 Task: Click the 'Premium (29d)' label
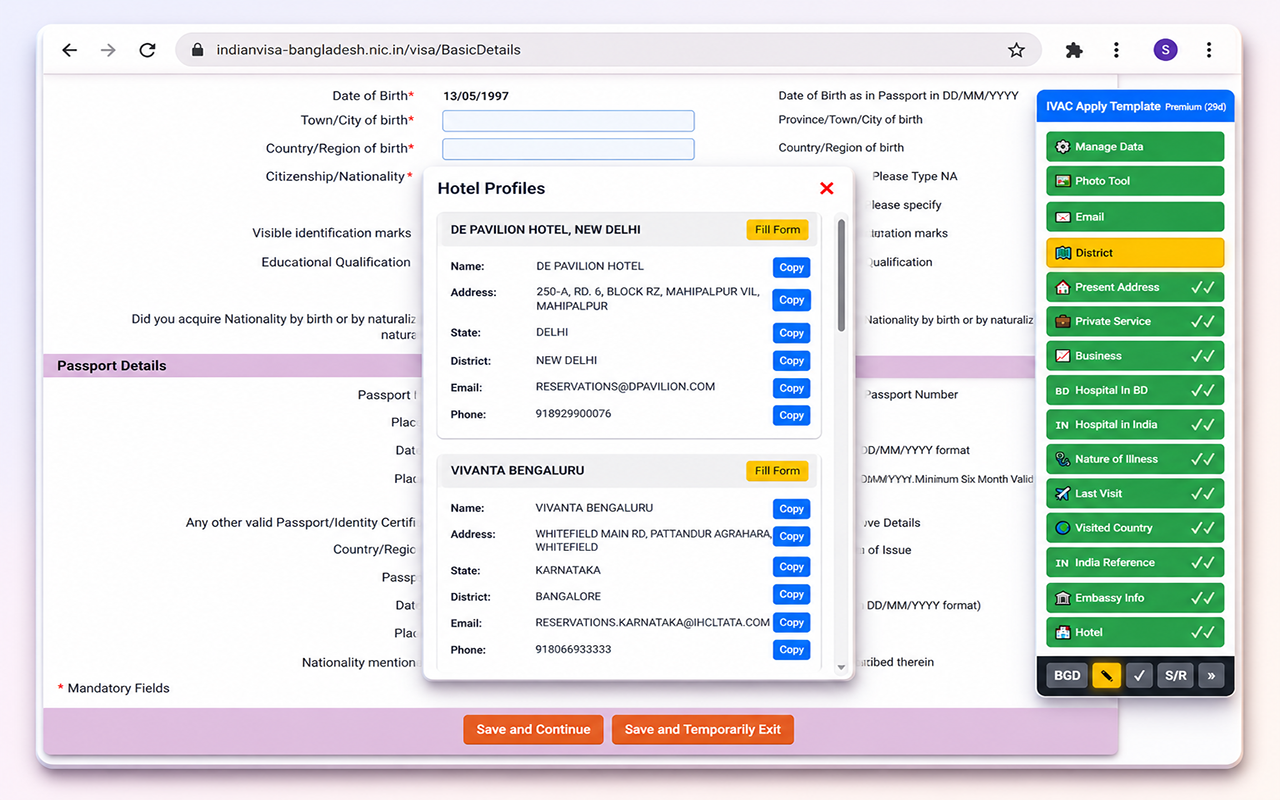[x=1195, y=107]
